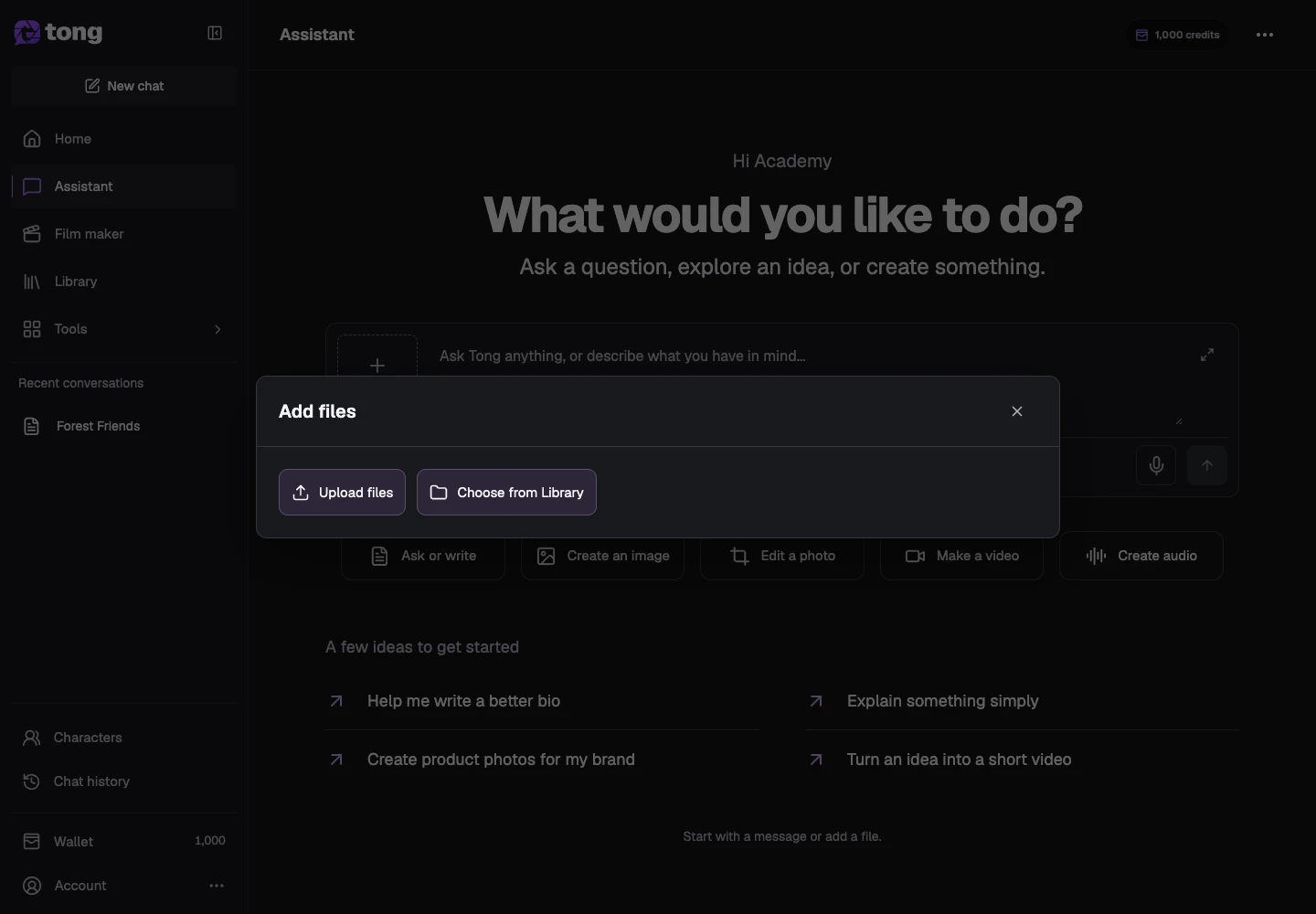This screenshot has height=914, width=1316.
Task: Click the Tong logo
Action: [x=58, y=33]
